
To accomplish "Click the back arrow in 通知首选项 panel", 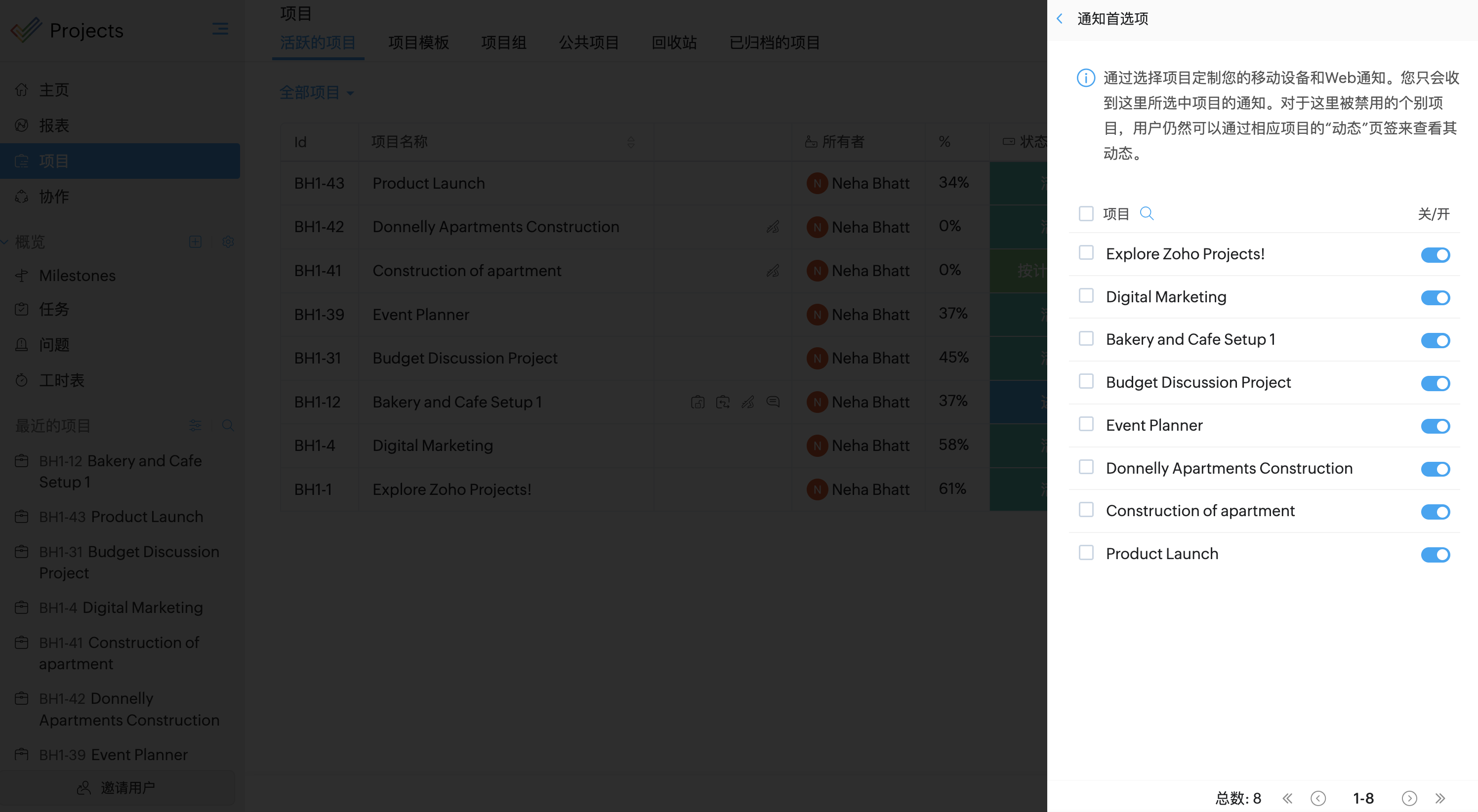I will pos(1060,19).
